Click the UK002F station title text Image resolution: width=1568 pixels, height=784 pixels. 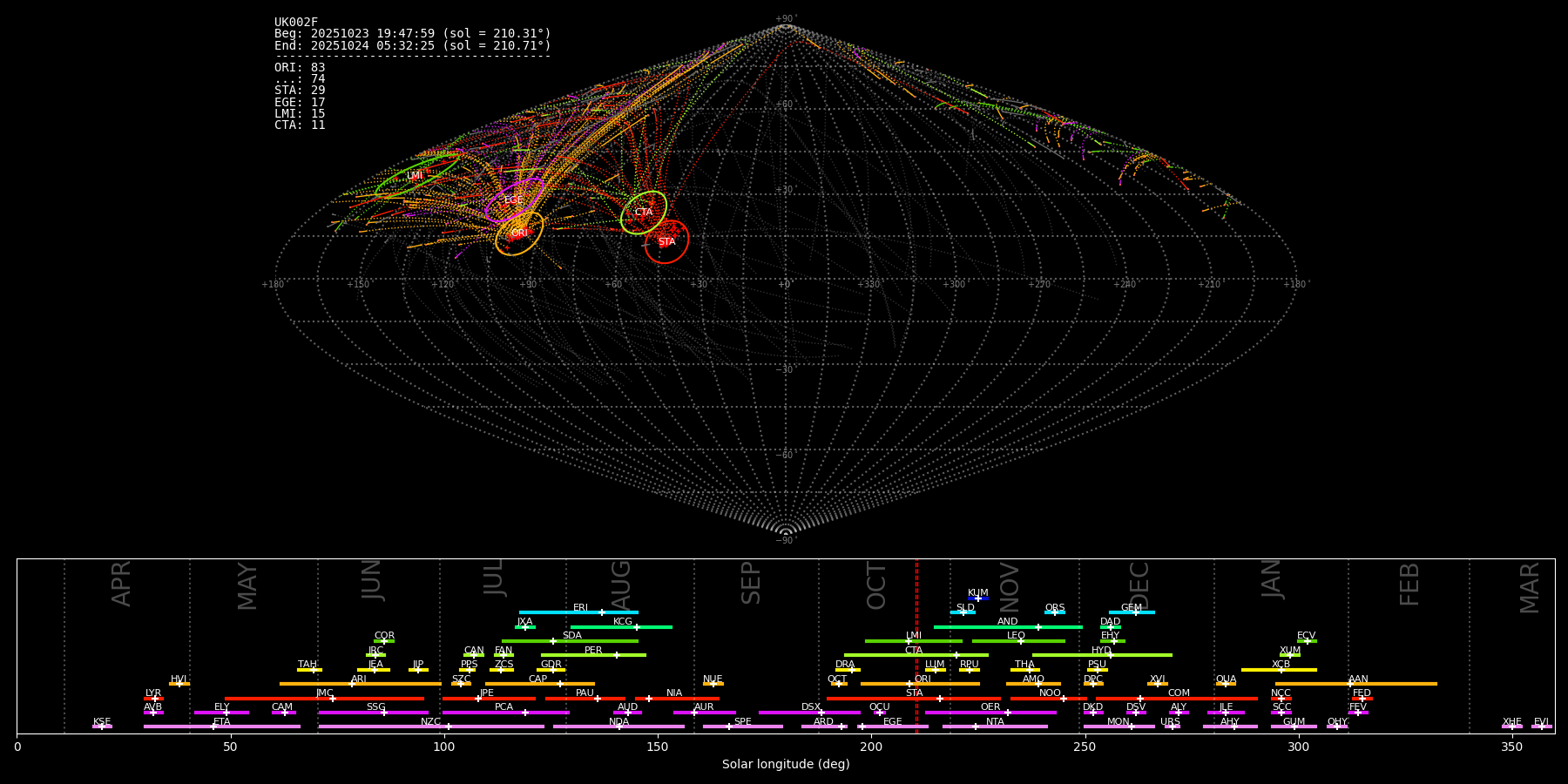pyautogui.click(x=296, y=23)
